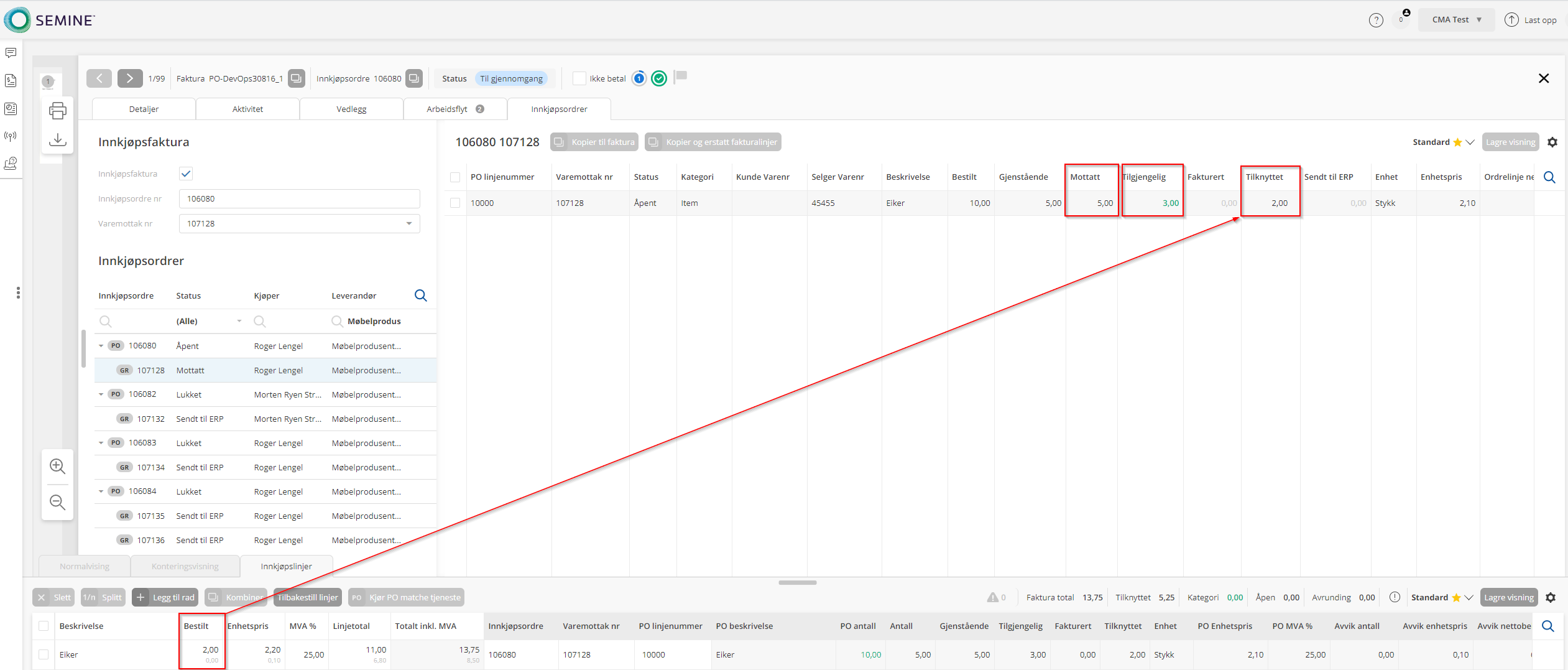Collapse purchase order 106082 tree node
1568x670 pixels.
pos(101,394)
